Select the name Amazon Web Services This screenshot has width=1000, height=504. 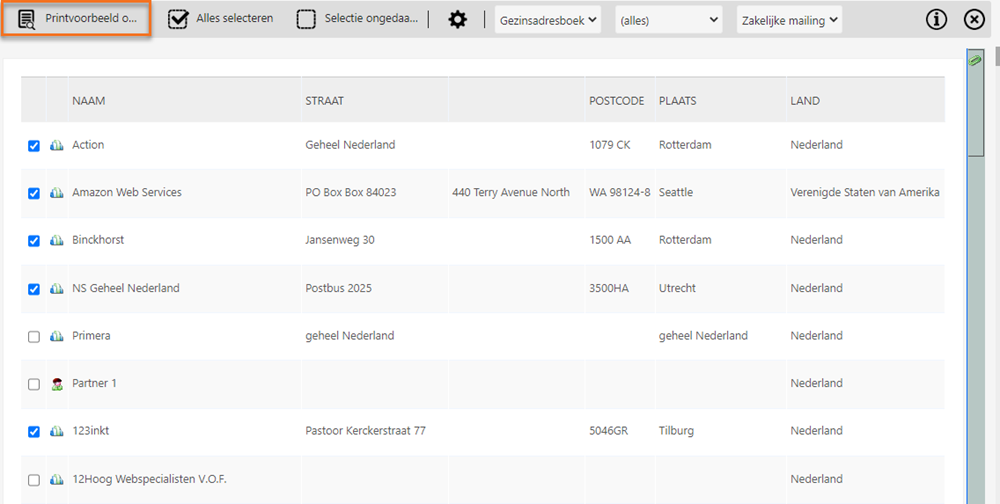pyautogui.click(x=127, y=192)
